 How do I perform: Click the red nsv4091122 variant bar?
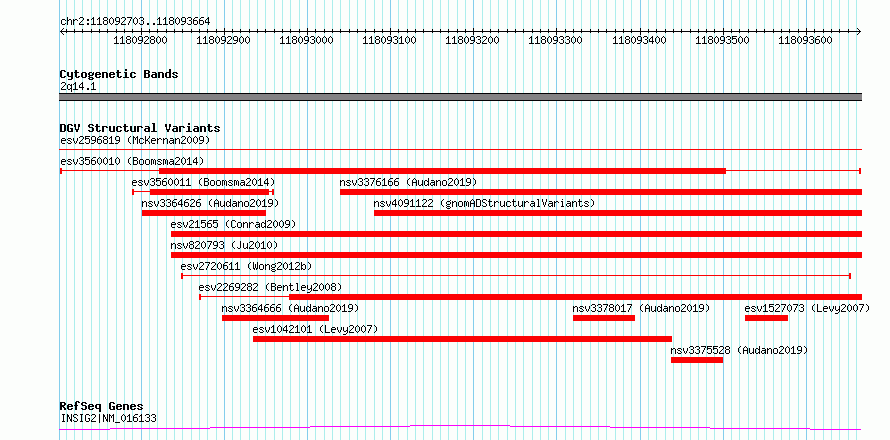(x=618, y=213)
